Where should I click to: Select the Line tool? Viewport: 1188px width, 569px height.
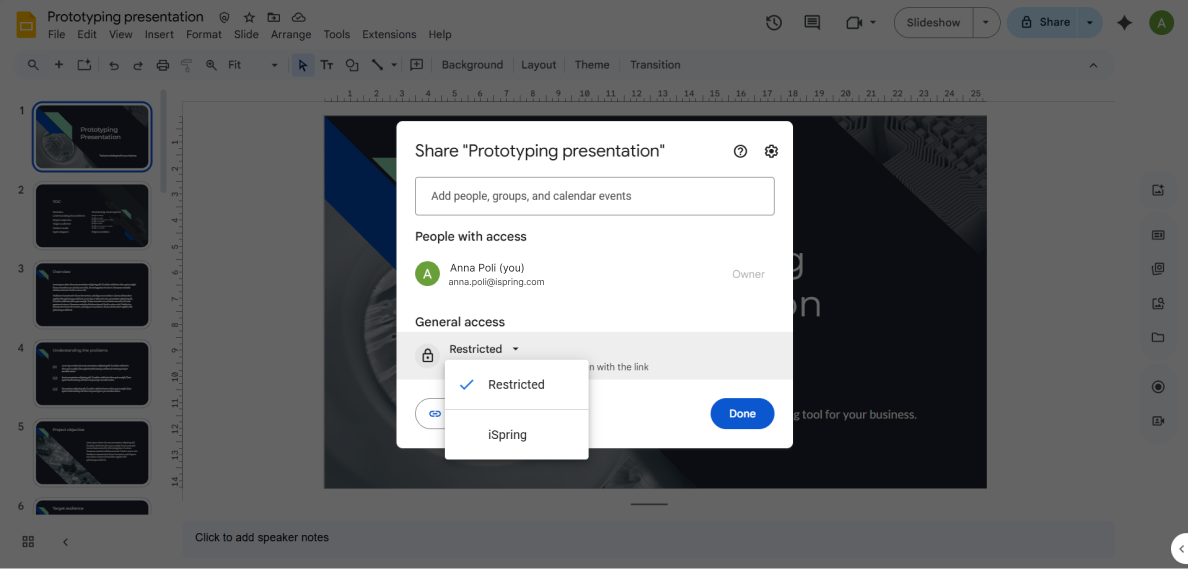point(377,65)
